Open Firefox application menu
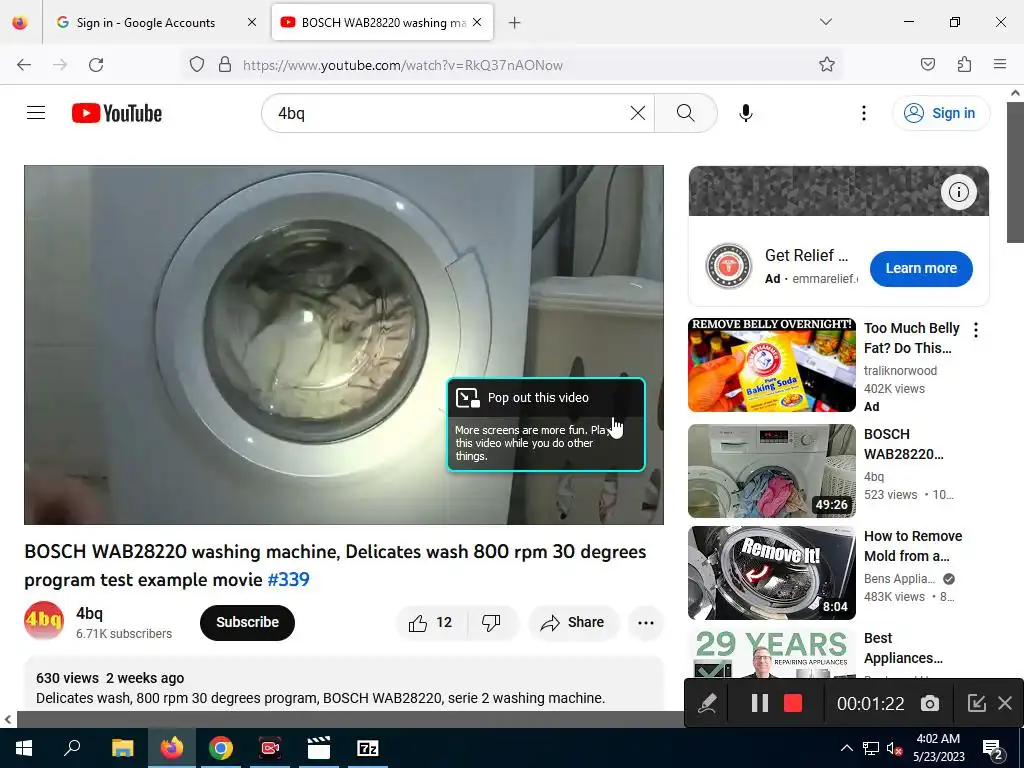The height and width of the screenshot is (768, 1024). pos(1000,65)
